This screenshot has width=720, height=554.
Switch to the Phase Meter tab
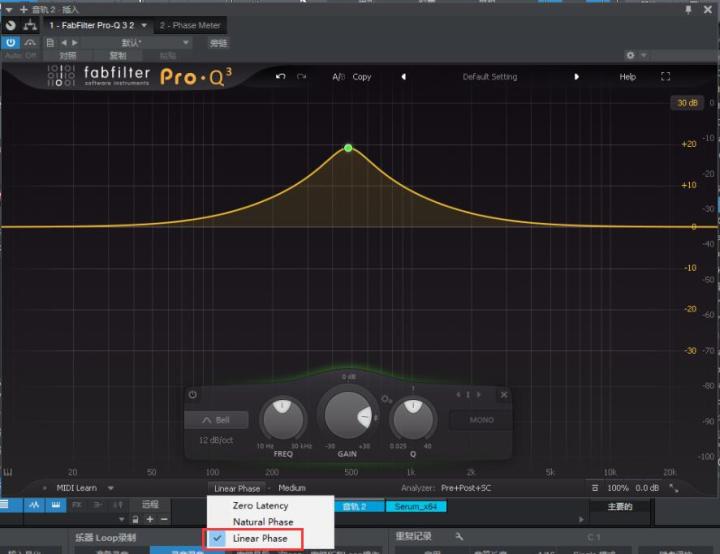coord(190,25)
